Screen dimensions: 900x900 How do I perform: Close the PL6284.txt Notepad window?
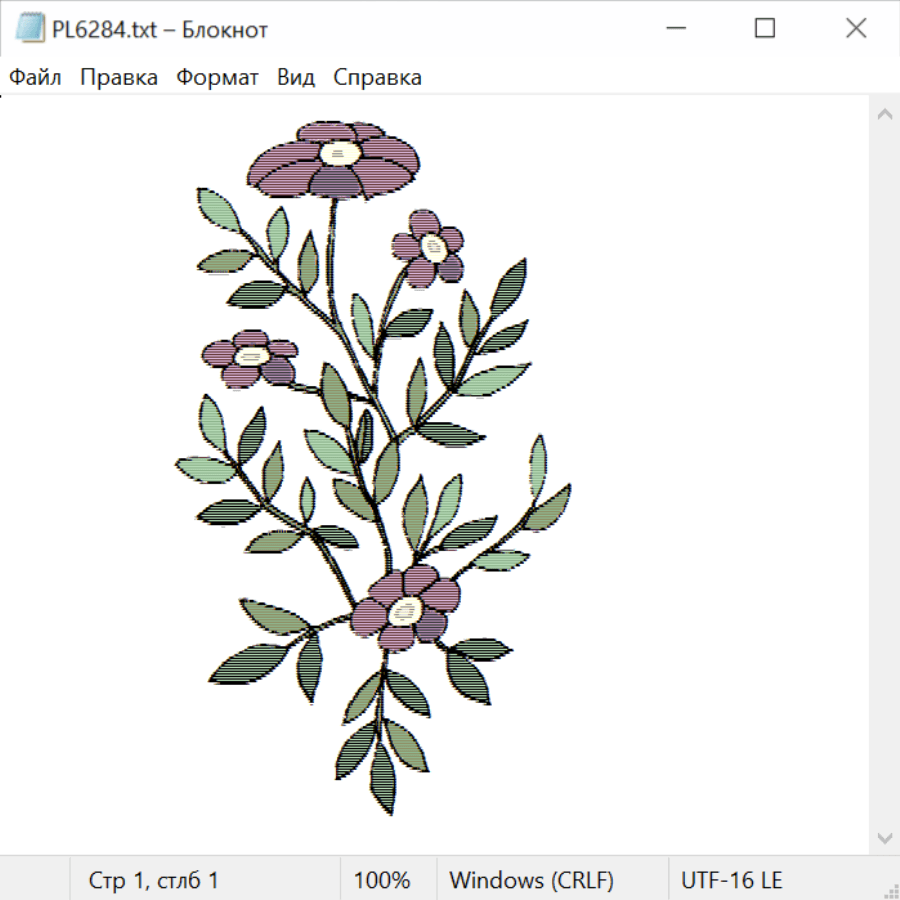coord(856,29)
